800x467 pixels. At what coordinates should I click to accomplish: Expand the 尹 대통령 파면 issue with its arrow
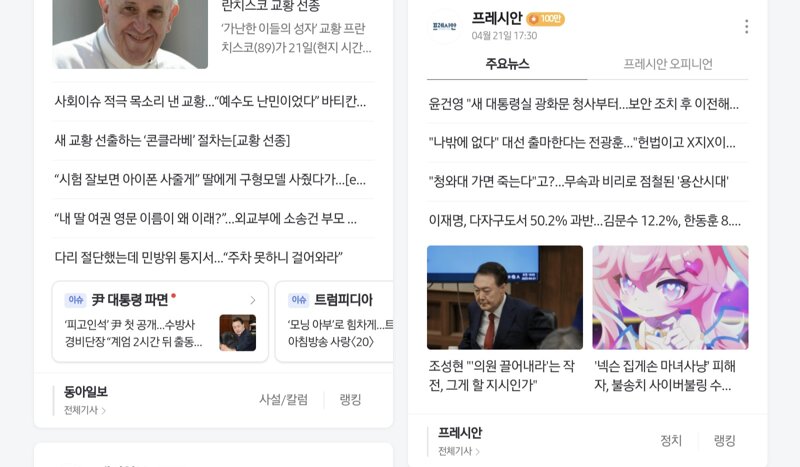coord(253,300)
